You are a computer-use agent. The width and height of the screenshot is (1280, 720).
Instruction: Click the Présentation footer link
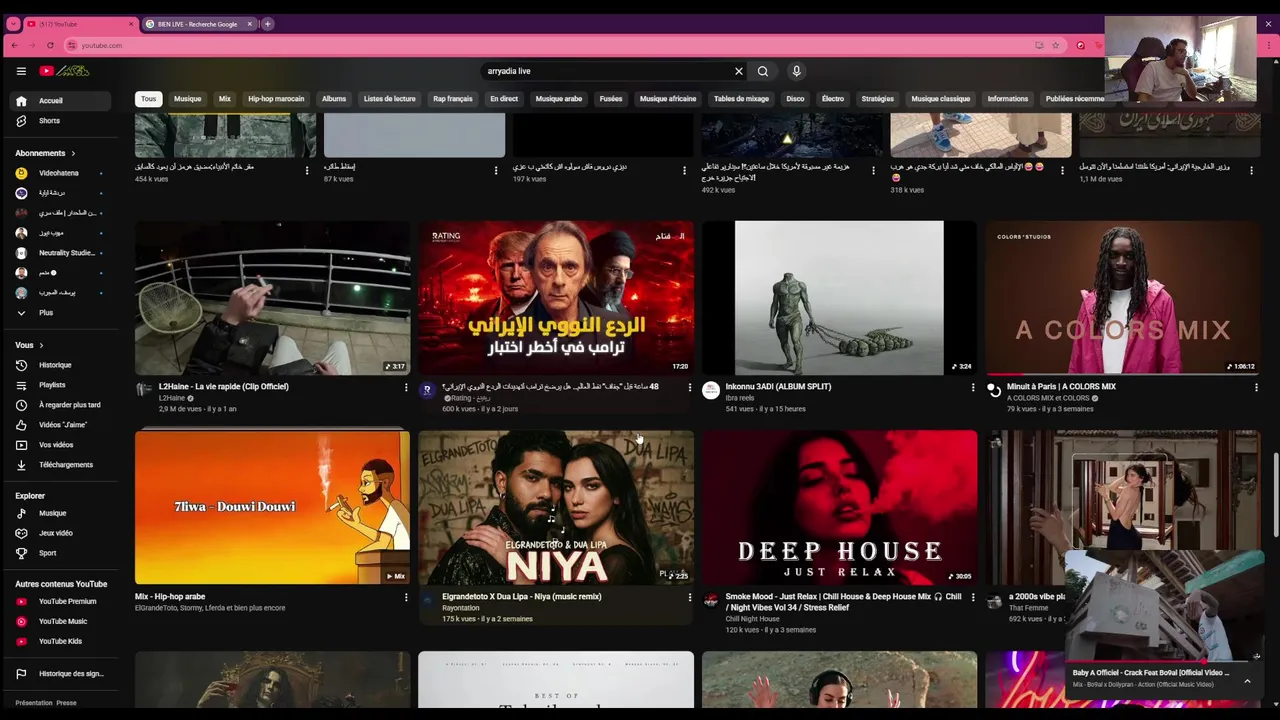pos(34,703)
